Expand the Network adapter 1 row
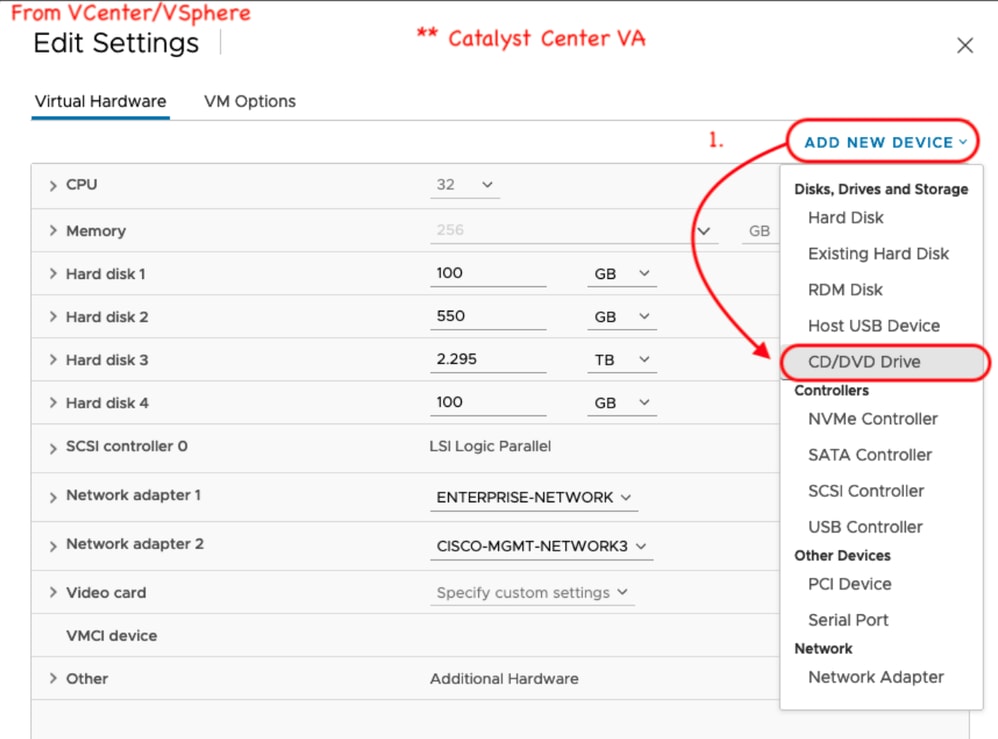 pos(53,497)
